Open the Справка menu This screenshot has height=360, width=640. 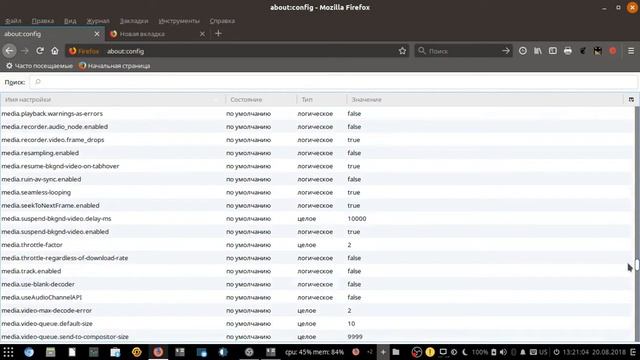point(222,21)
